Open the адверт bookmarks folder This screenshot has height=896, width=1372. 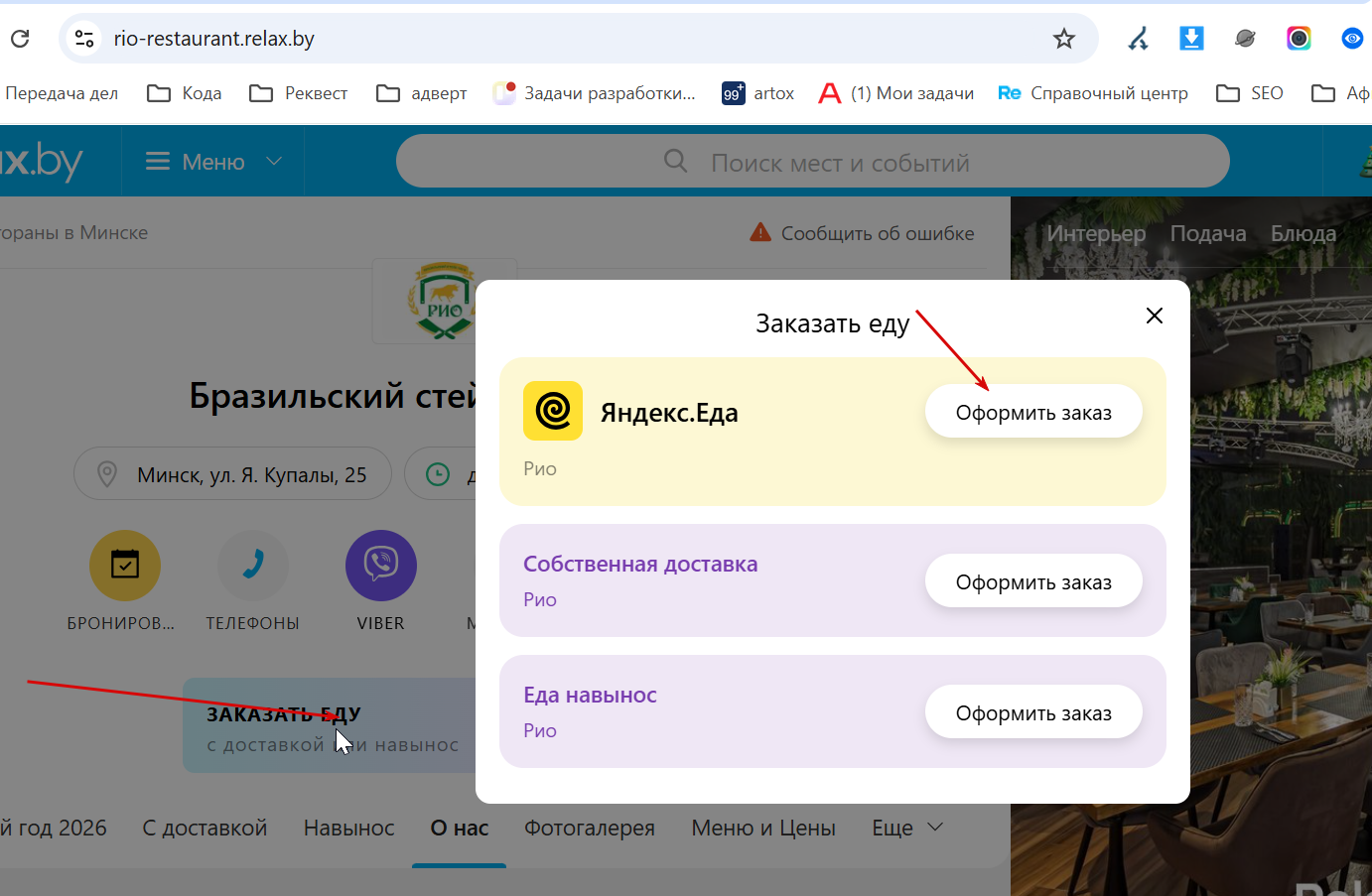click(422, 93)
